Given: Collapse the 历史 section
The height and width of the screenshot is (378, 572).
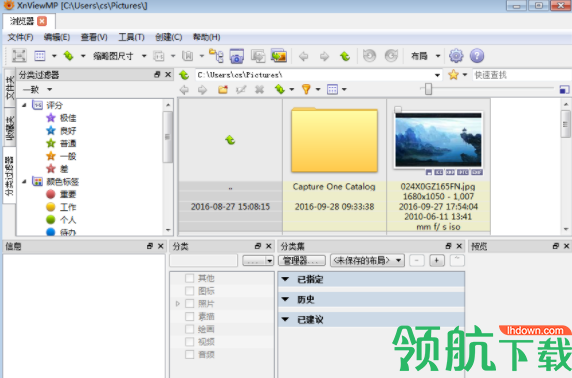Looking at the screenshot, I should click(x=285, y=300).
